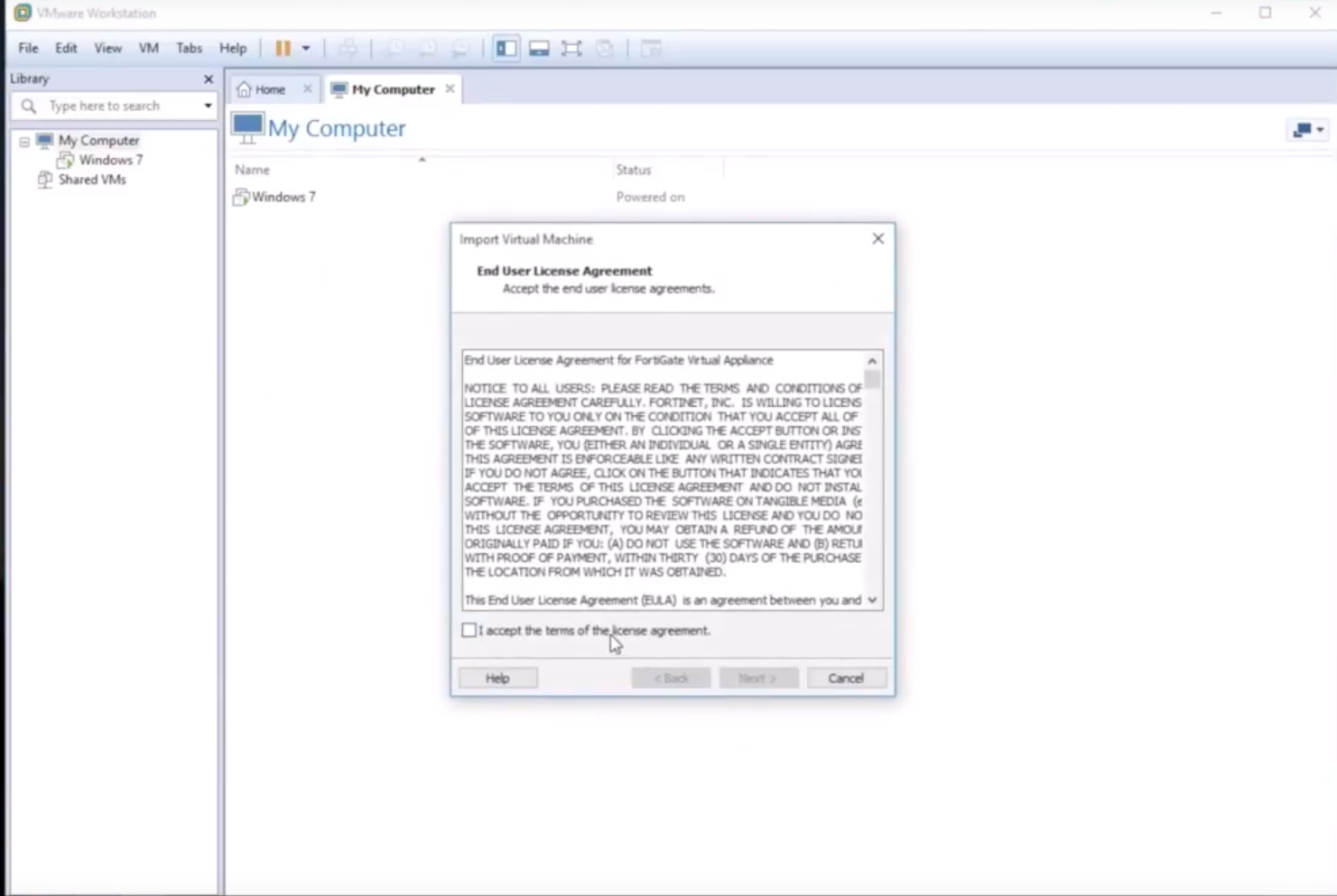Collapse the My Computer tree node

pos(24,142)
